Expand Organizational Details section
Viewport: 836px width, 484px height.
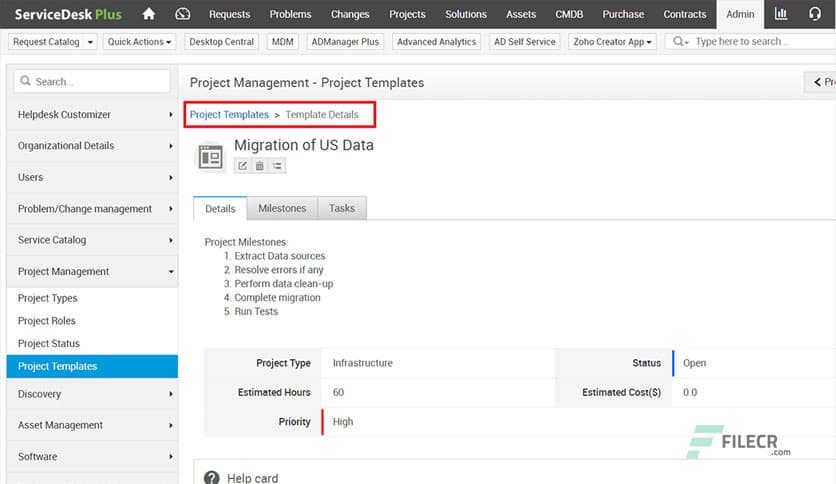pyautogui.click(x=92, y=146)
